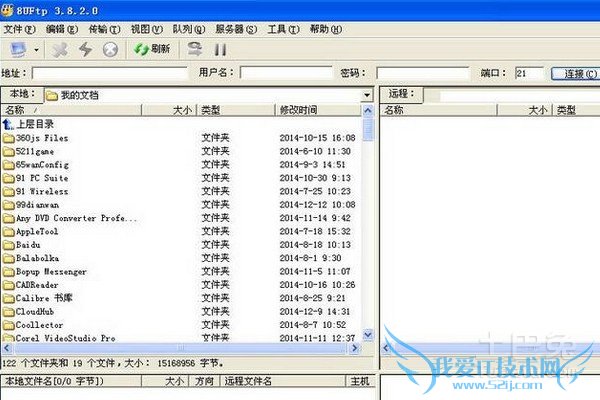Click date 2014-12-12 10:08 cell
Image resolution: width=600 pixels, height=400 pixels.
pyautogui.click(x=318, y=205)
